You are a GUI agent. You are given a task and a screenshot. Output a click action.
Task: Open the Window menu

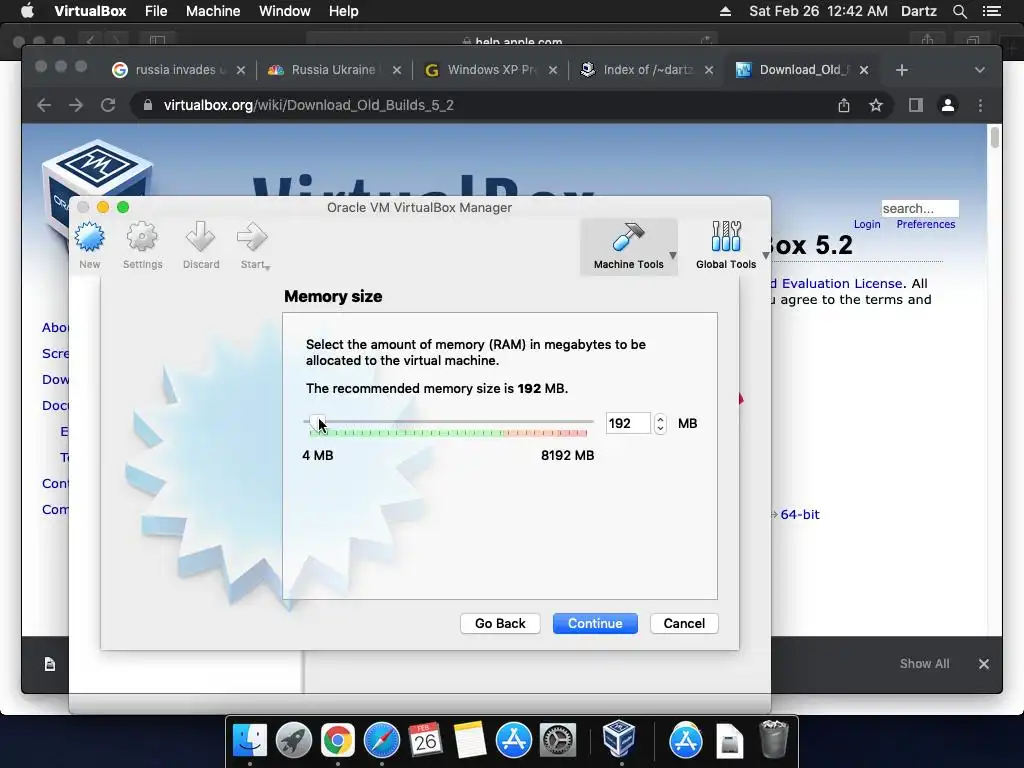pyautogui.click(x=285, y=11)
